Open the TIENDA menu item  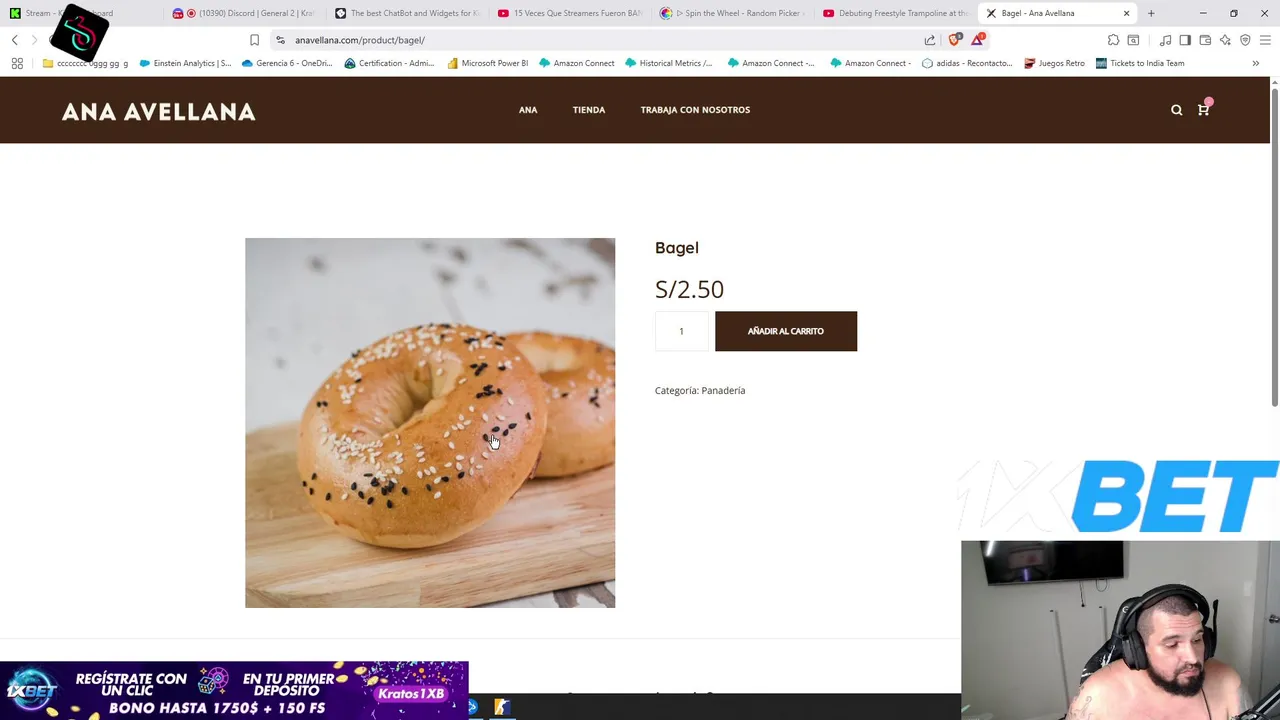[589, 110]
